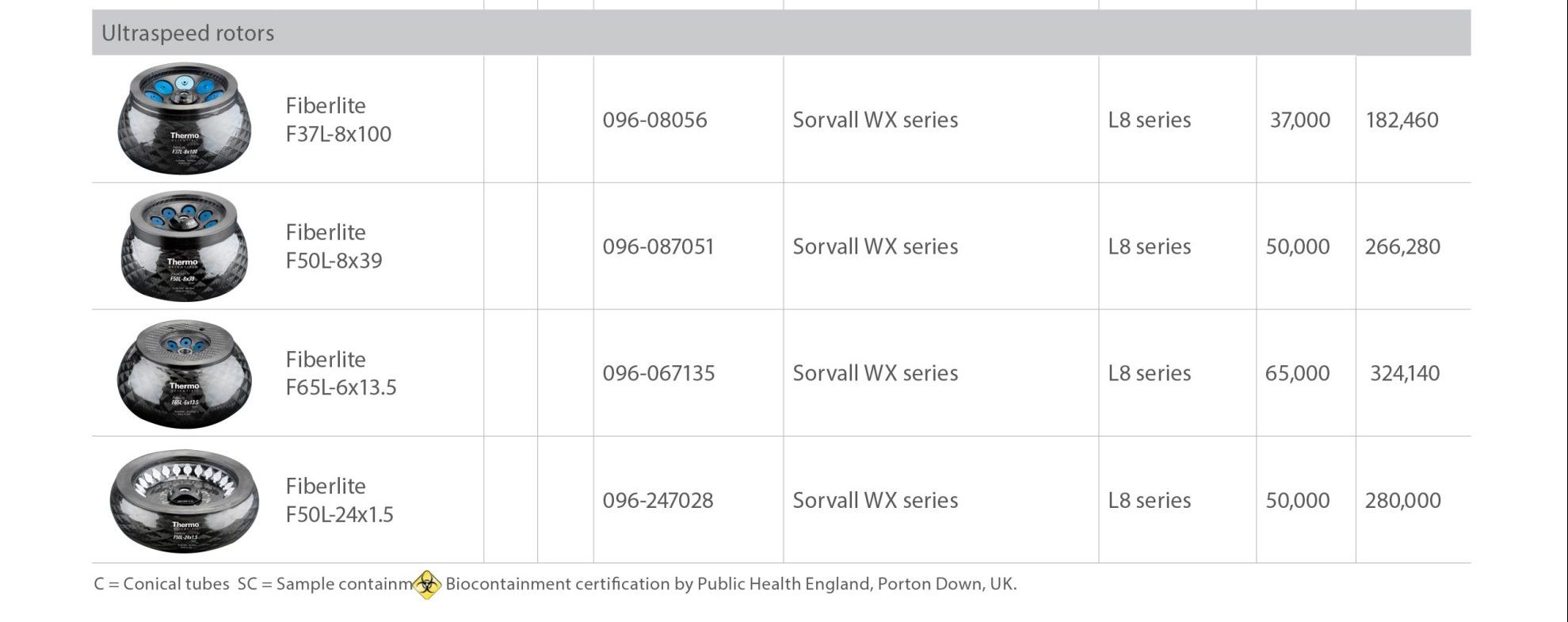1568x622 pixels.
Task: Click the Fiberlite F50L-8x39 rotor image
Action: (x=184, y=246)
